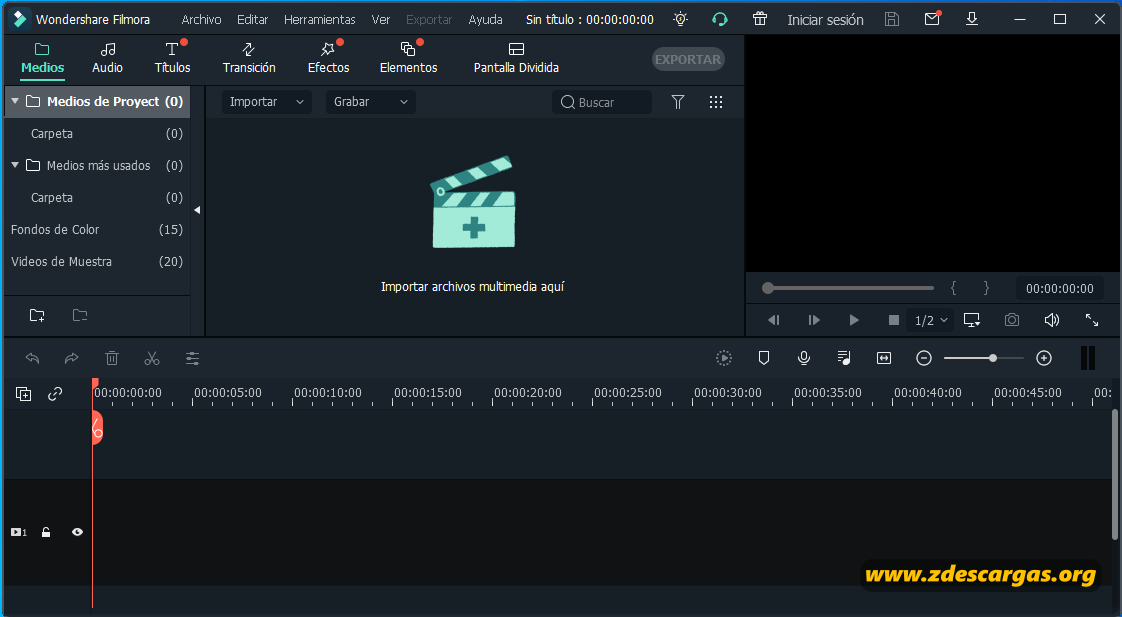
Task: Click the undo arrow
Action: [32, 358]
